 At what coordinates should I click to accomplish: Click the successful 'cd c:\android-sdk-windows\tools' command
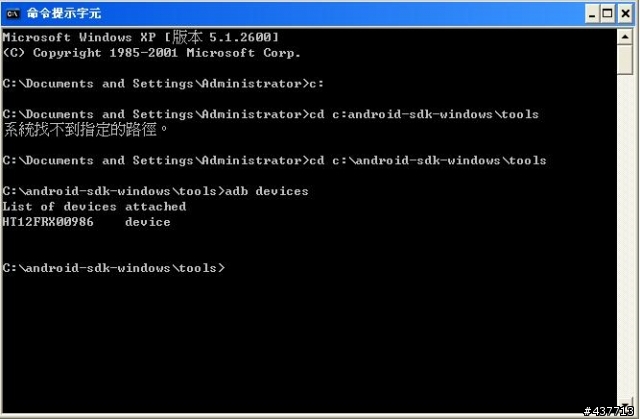click(x=427, y=160)
